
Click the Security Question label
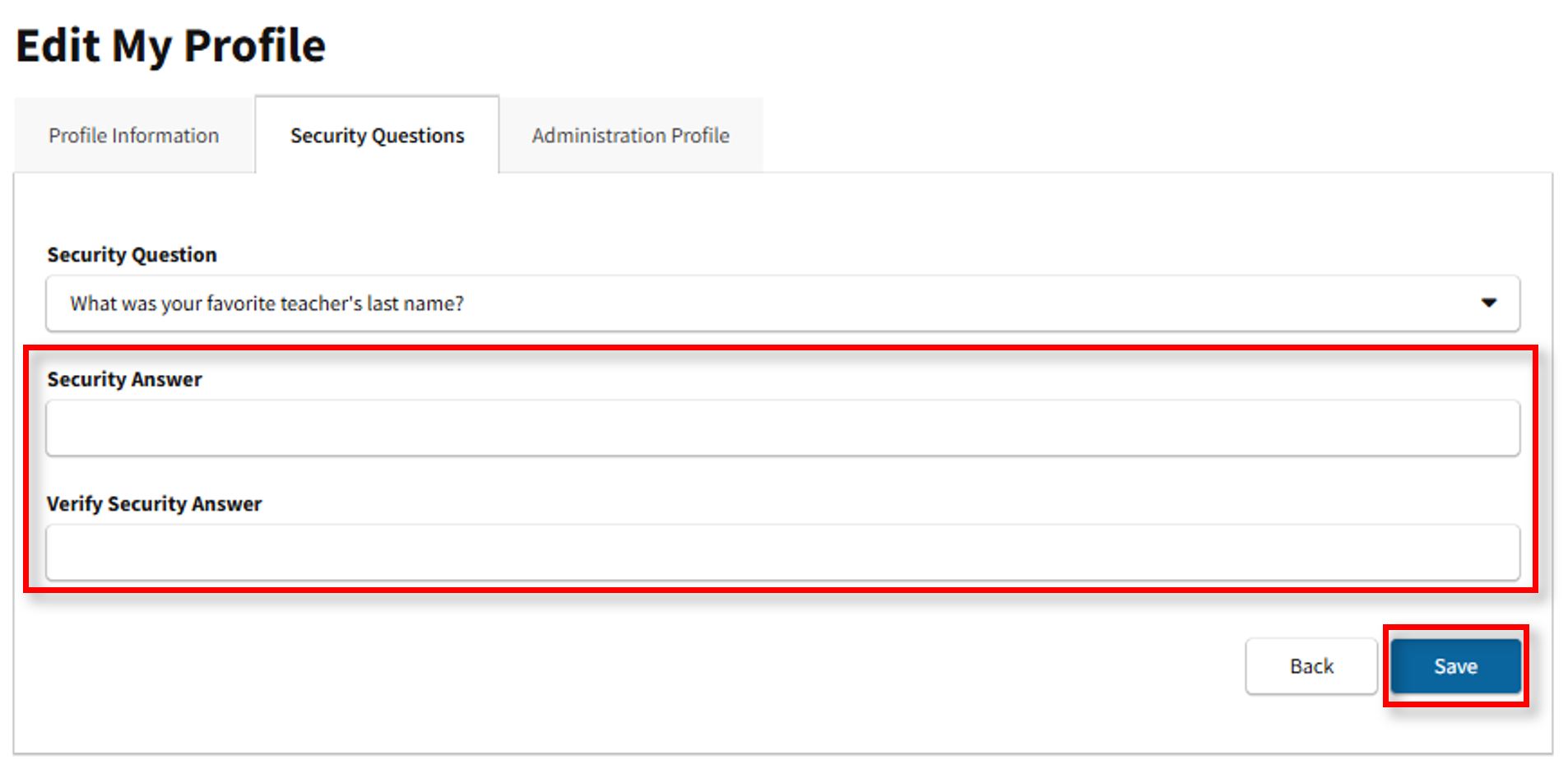click(132, 255)
